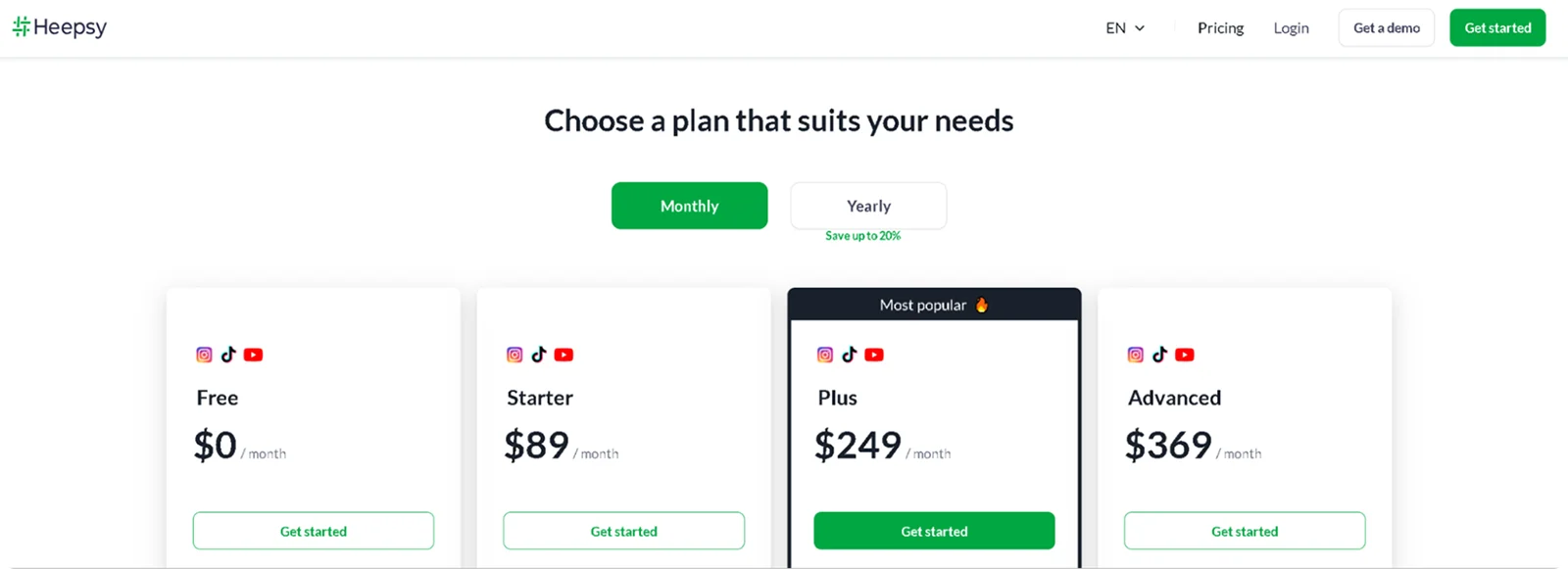Click Get started on the Free plan

point(314,531)
